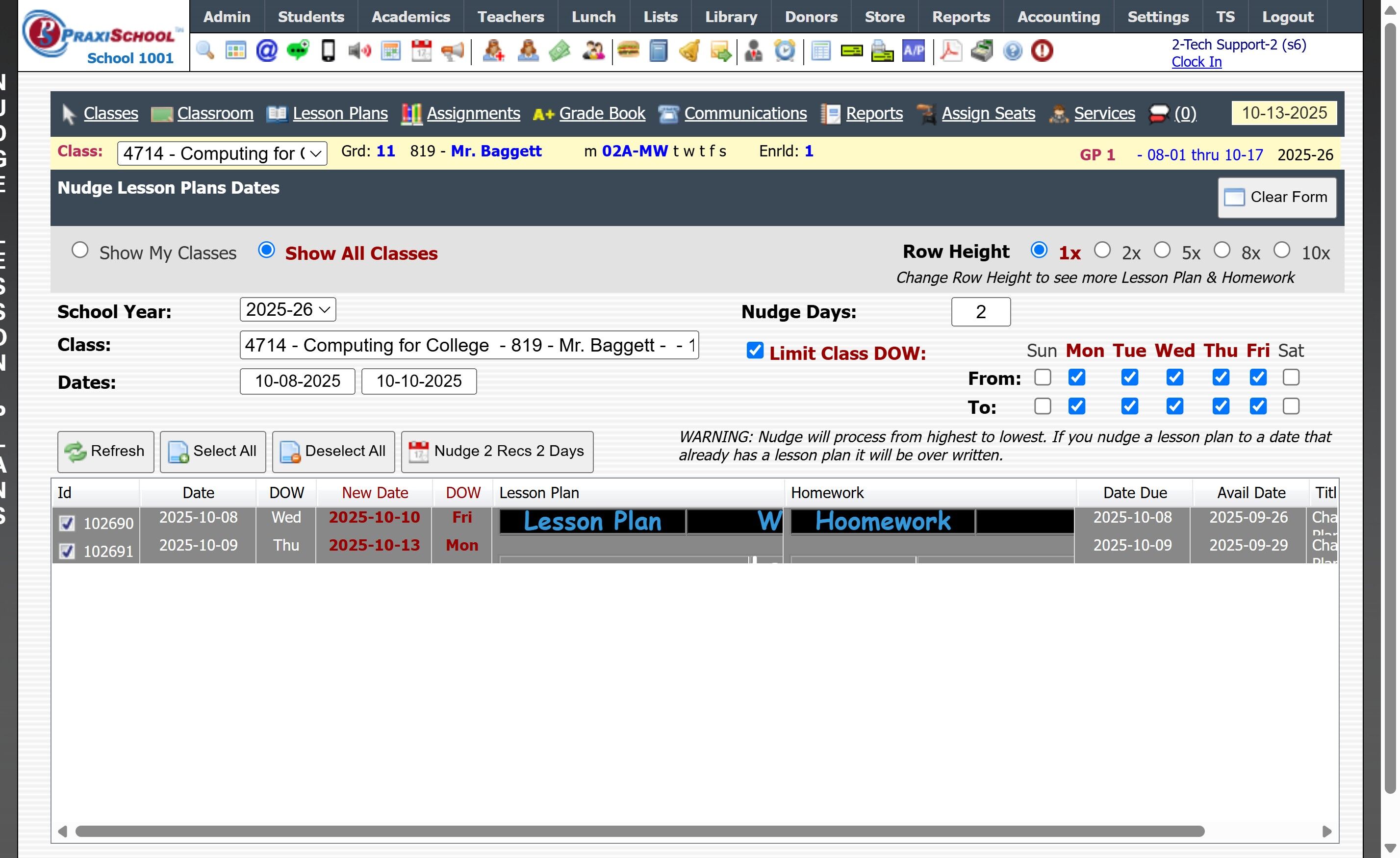Click the megaphone announcement icon

click(452, 51)
